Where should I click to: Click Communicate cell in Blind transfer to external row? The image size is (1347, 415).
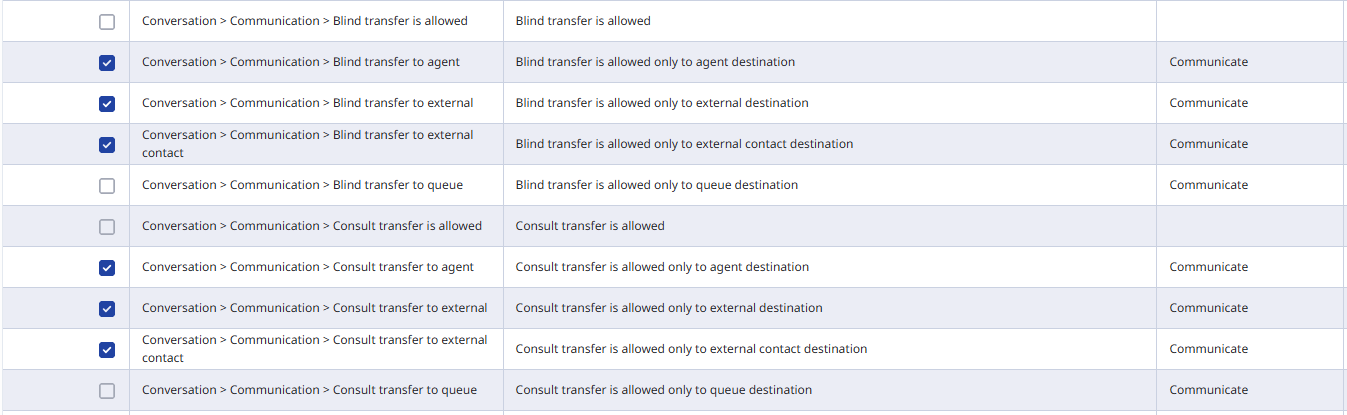click(1208, 103)
